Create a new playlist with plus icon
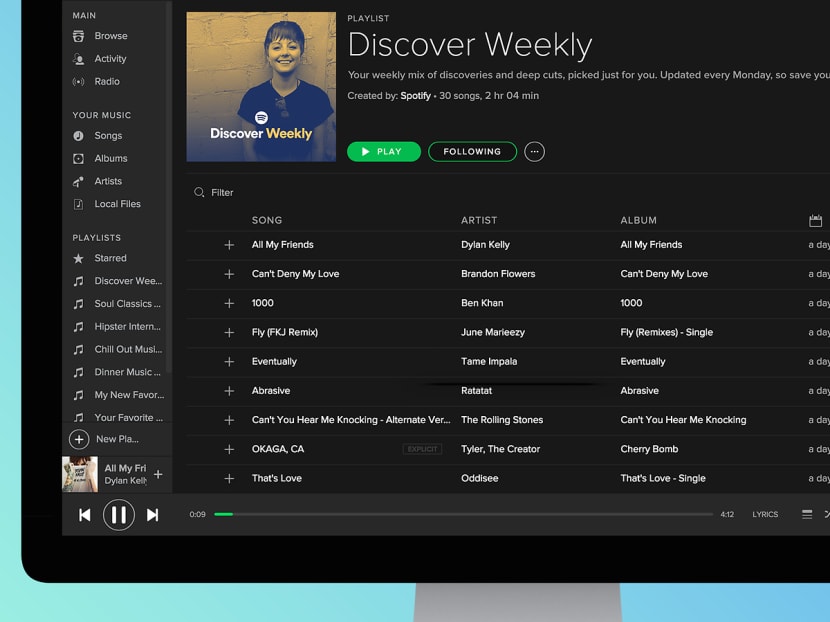Viewport: 830px width, 622px height. tap(79, 439)
